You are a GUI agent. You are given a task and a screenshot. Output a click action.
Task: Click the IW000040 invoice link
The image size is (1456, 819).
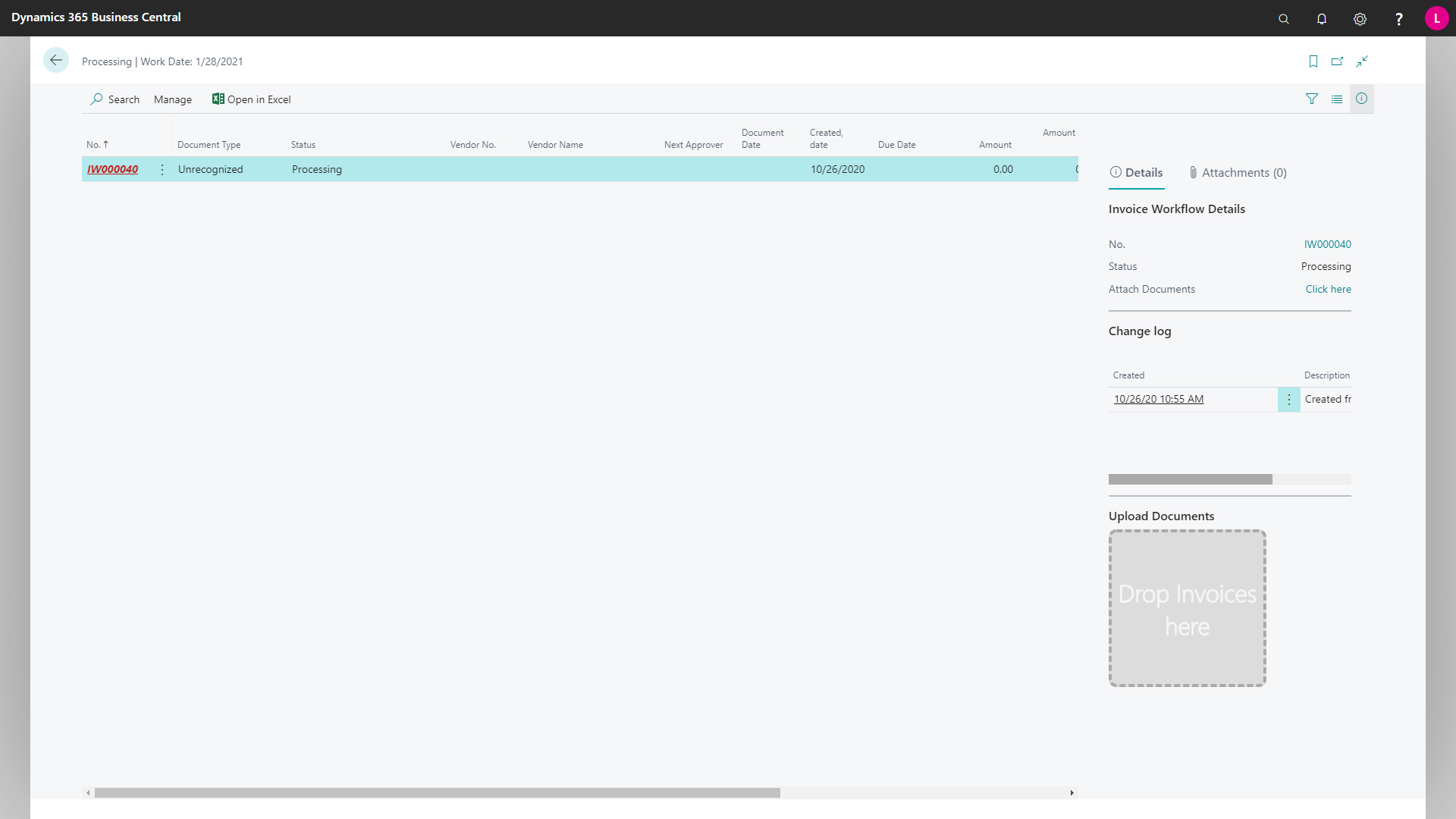(x=112, y=169)
